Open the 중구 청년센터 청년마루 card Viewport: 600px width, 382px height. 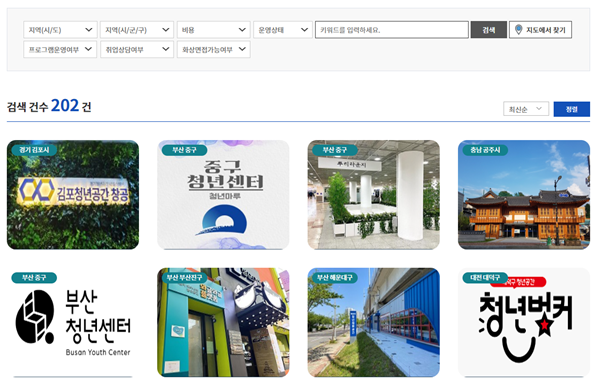click(223, 195)
